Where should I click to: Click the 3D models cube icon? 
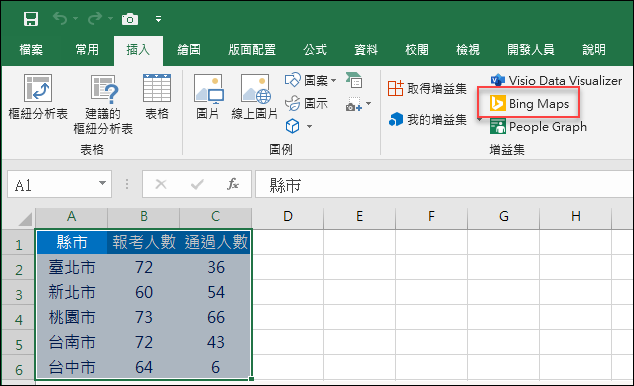pos(292,126)
